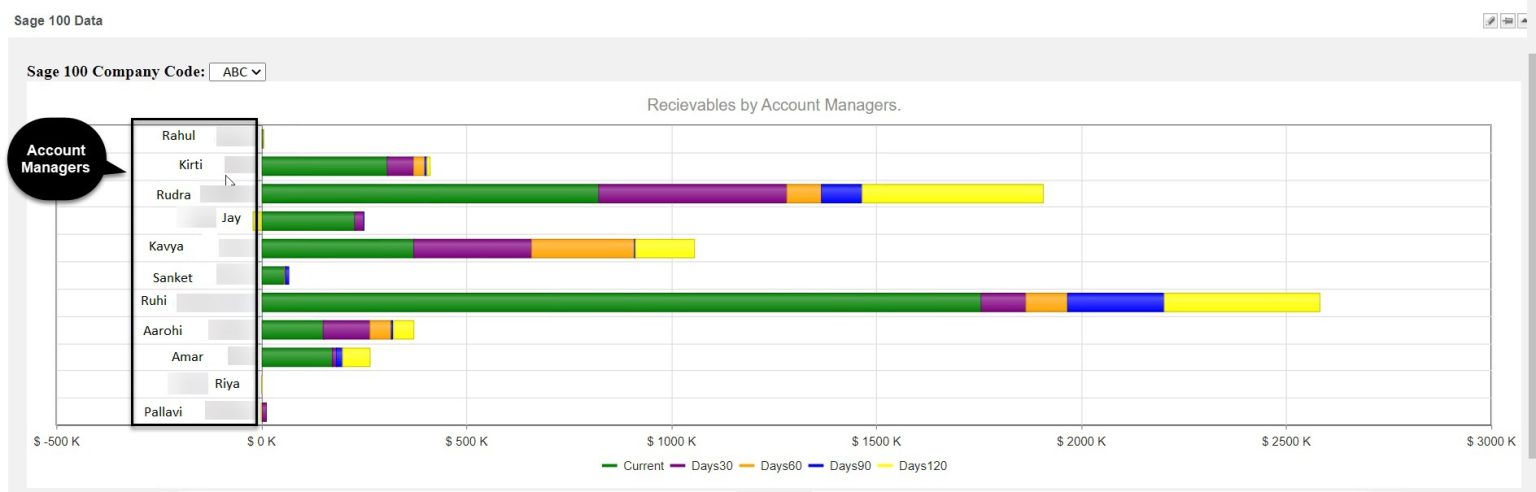Click the $ 2000 K axis label
This screenshot has height=492, width=1536.
[1081, 441]
